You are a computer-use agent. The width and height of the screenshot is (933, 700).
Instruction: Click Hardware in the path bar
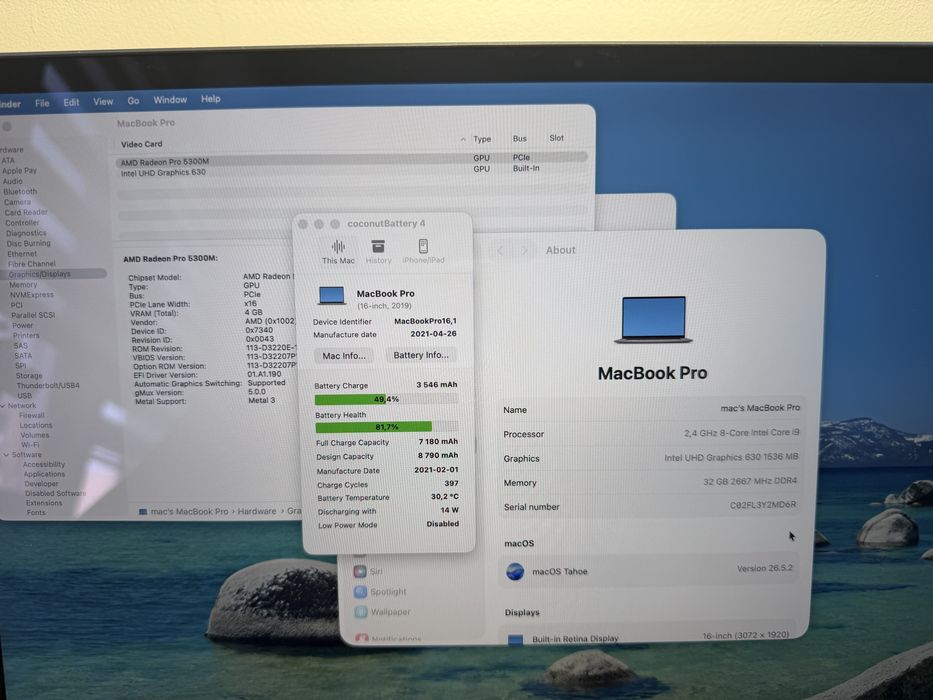click(x=257, y=511)
